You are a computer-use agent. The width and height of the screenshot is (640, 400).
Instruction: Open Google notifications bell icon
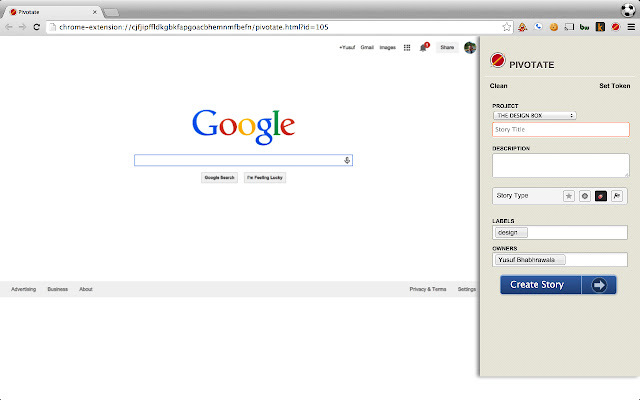423,47
